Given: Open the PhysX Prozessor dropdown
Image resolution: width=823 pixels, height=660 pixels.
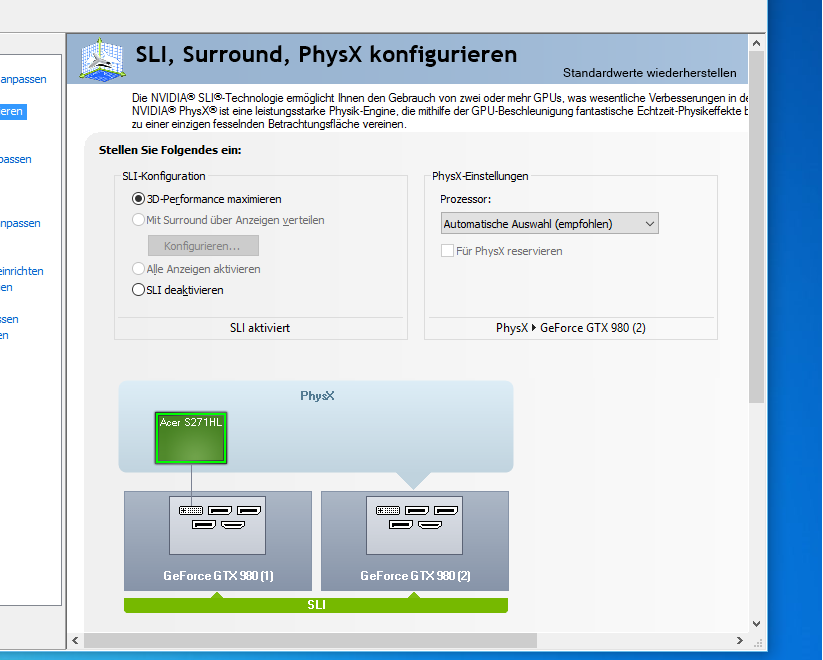Looking at the screenshot, I should (x=550, y=224).
